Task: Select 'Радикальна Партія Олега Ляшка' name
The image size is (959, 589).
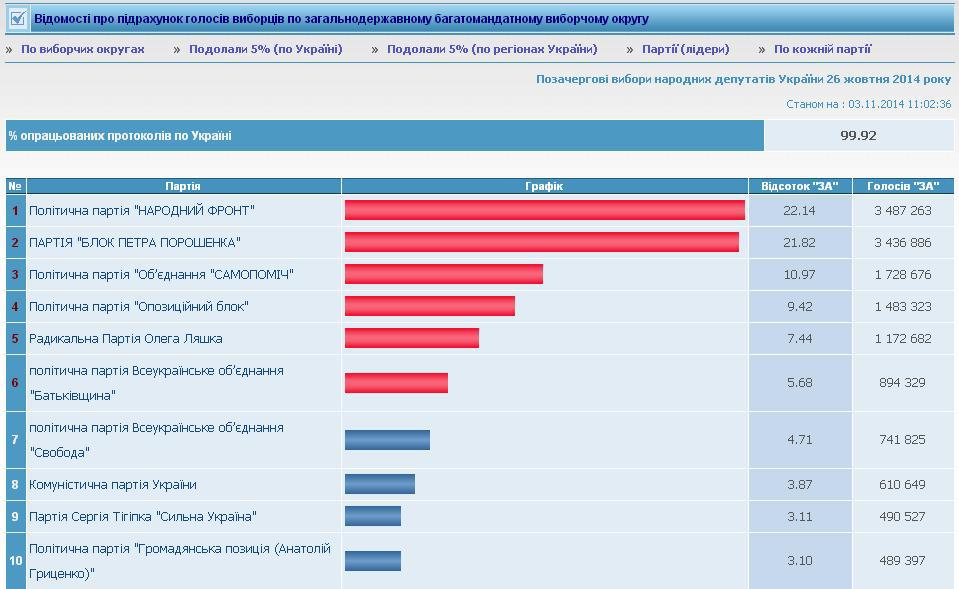Action: [x=125, y=338]
